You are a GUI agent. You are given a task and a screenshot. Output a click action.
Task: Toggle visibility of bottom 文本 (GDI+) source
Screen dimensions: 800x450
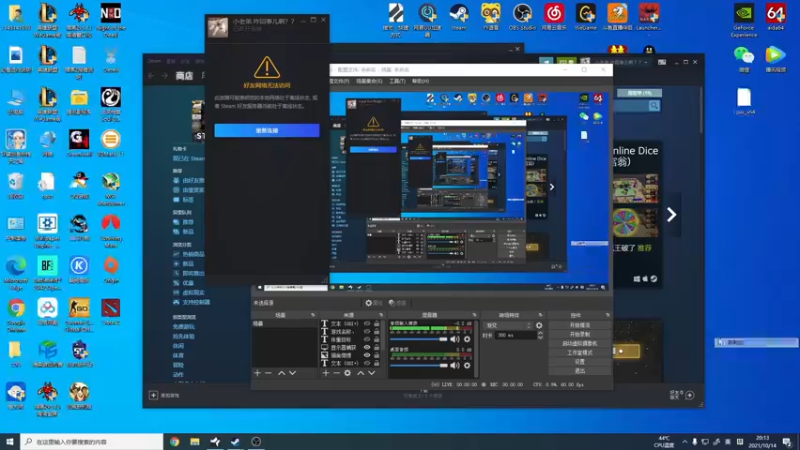[367, 363]
